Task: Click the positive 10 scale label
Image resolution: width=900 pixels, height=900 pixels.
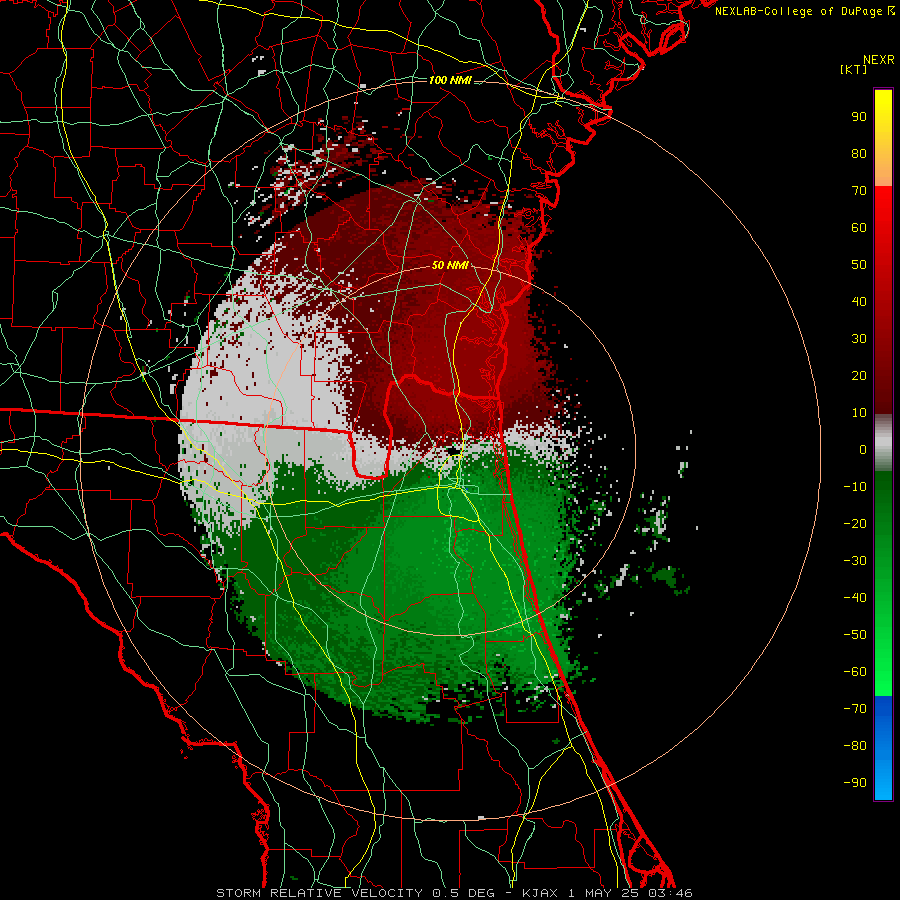Action: click(859, 413)
